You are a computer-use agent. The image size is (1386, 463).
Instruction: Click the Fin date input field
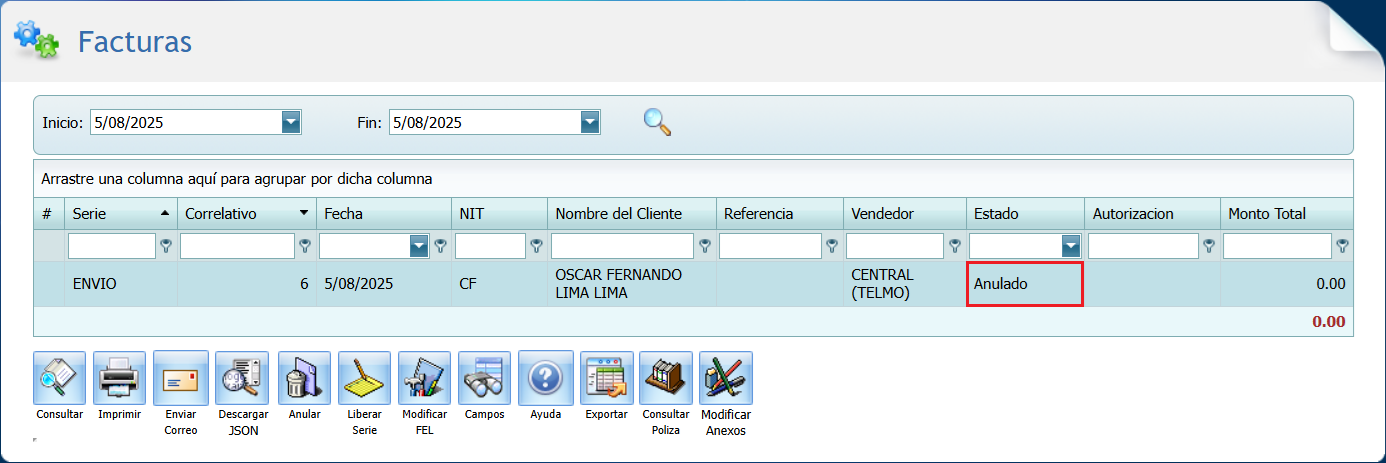pyautogui.click(x=485, y=122)
